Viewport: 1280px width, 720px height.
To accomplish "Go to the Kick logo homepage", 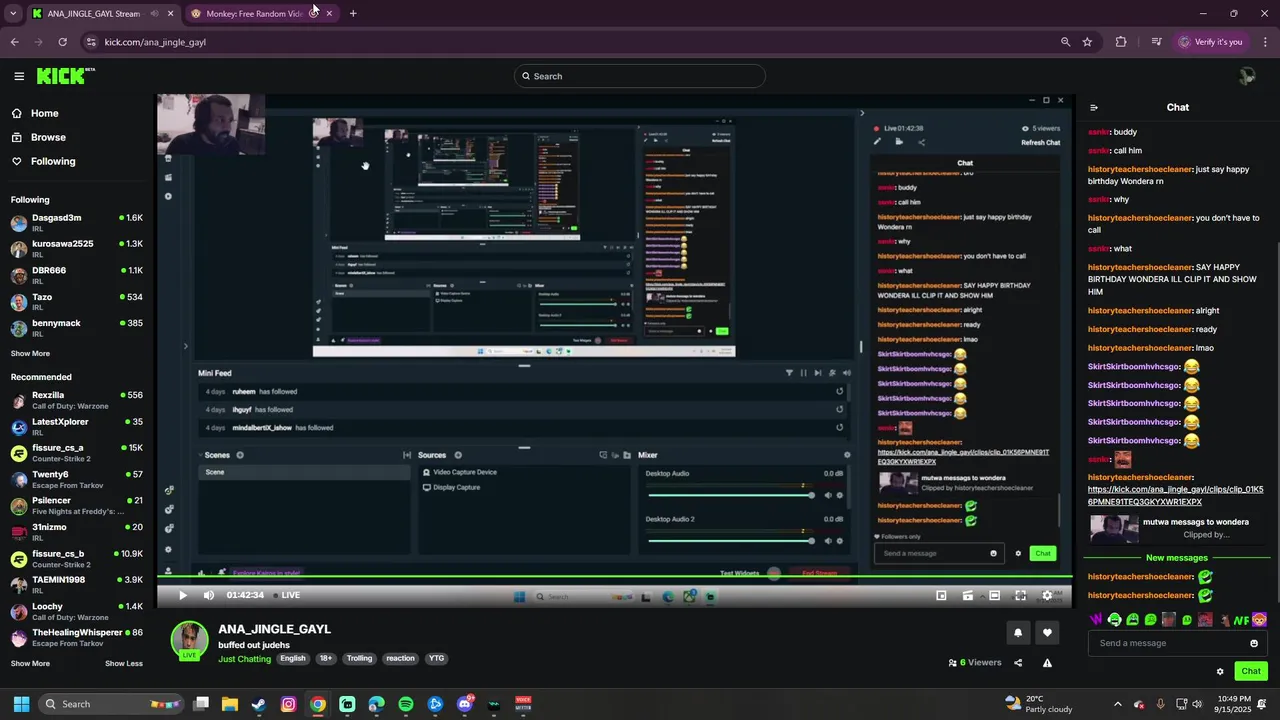I will click(x=65, y=76).
